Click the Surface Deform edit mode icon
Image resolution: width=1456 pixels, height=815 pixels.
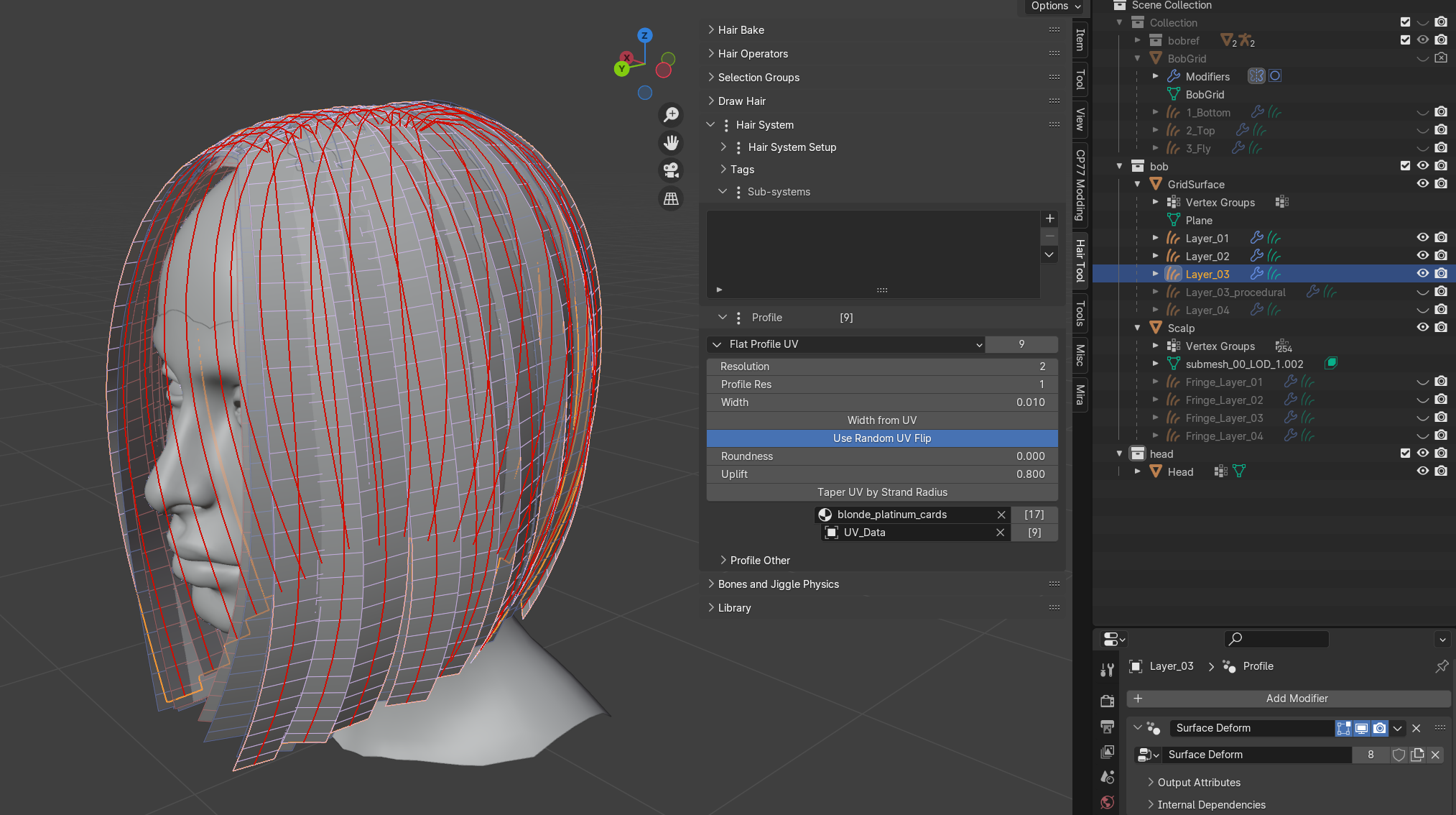click(1343, 728)
